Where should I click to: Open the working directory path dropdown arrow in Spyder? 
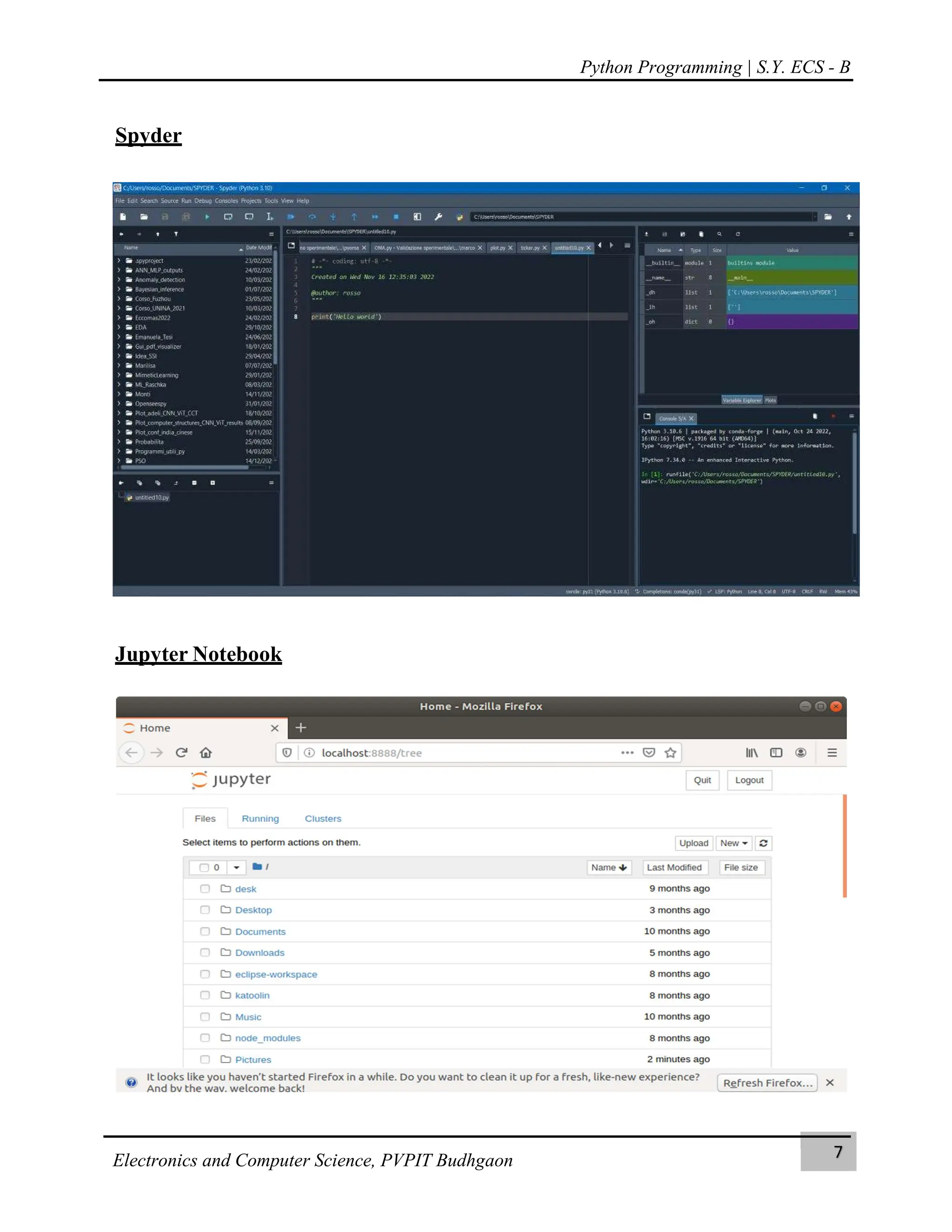pyautogui.click(x=814, y=217)
